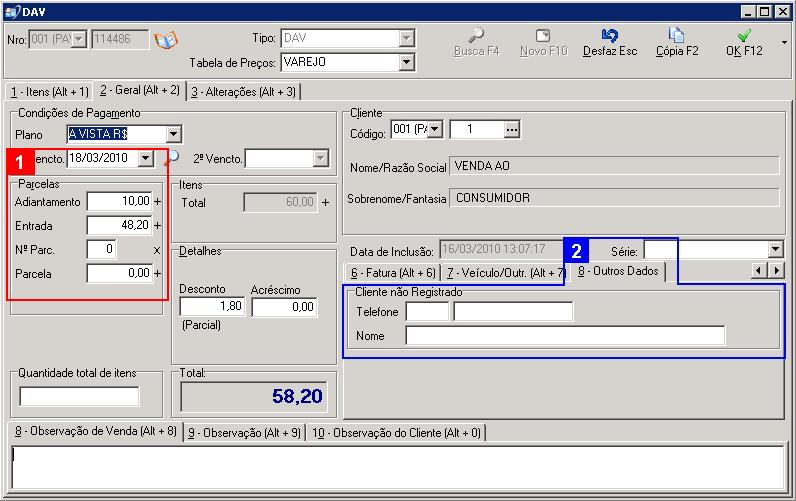Click the Total amount 58,20
Viewport: 796px width, 501px height.
[x=253, y=396]
